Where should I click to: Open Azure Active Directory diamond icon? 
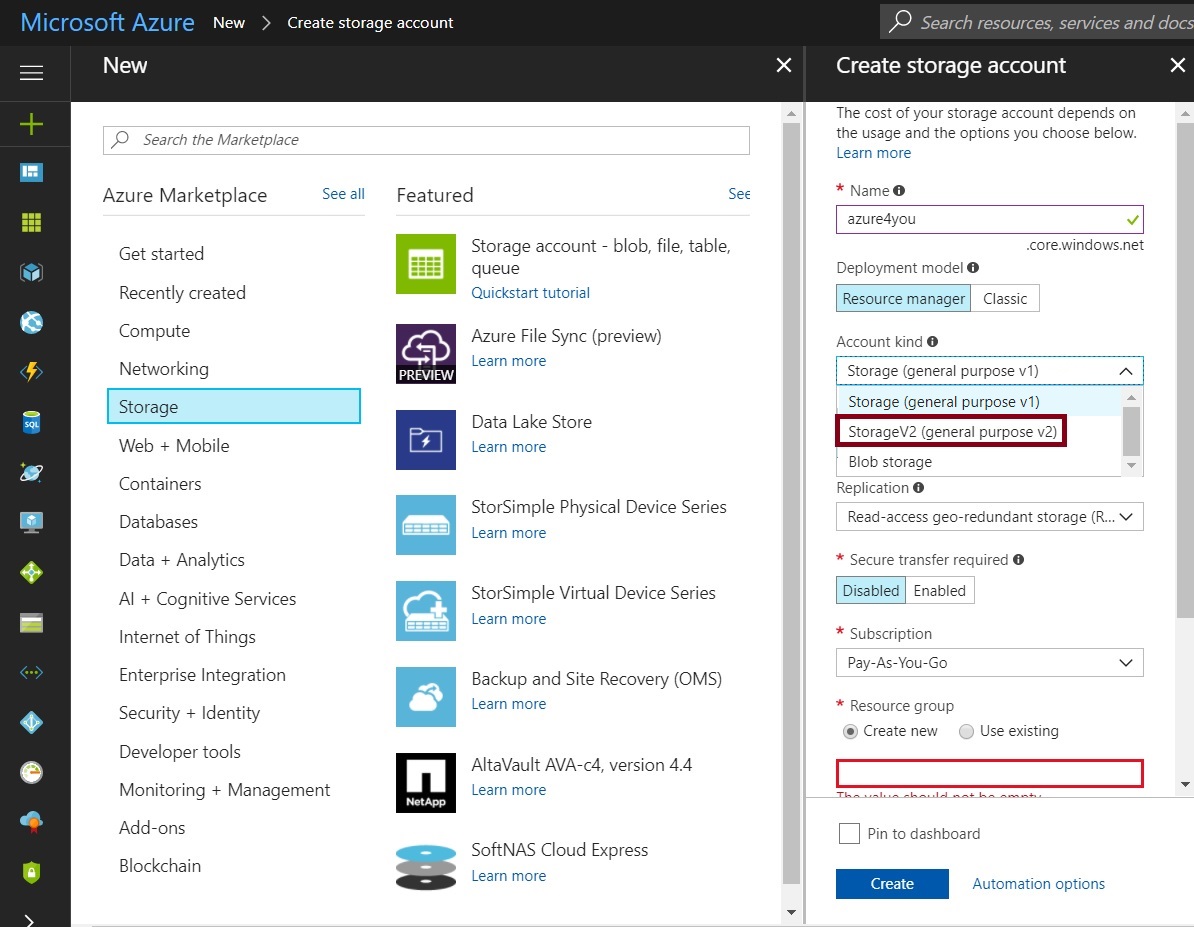(x=31, y=722)
